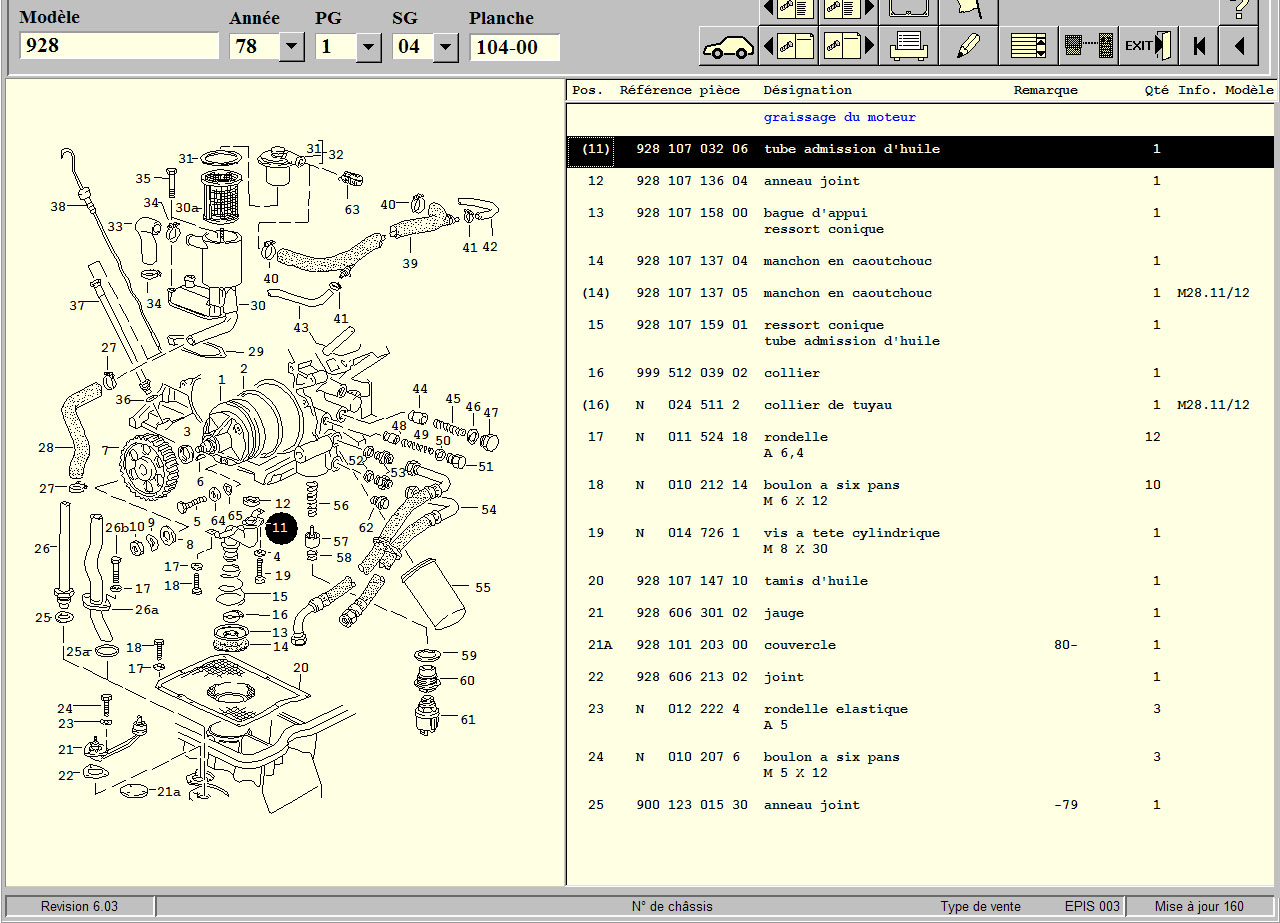Select the 'rondelle' A 6,4 row
The height and width of the screenshot is (923, 1280).
point(921,445)
